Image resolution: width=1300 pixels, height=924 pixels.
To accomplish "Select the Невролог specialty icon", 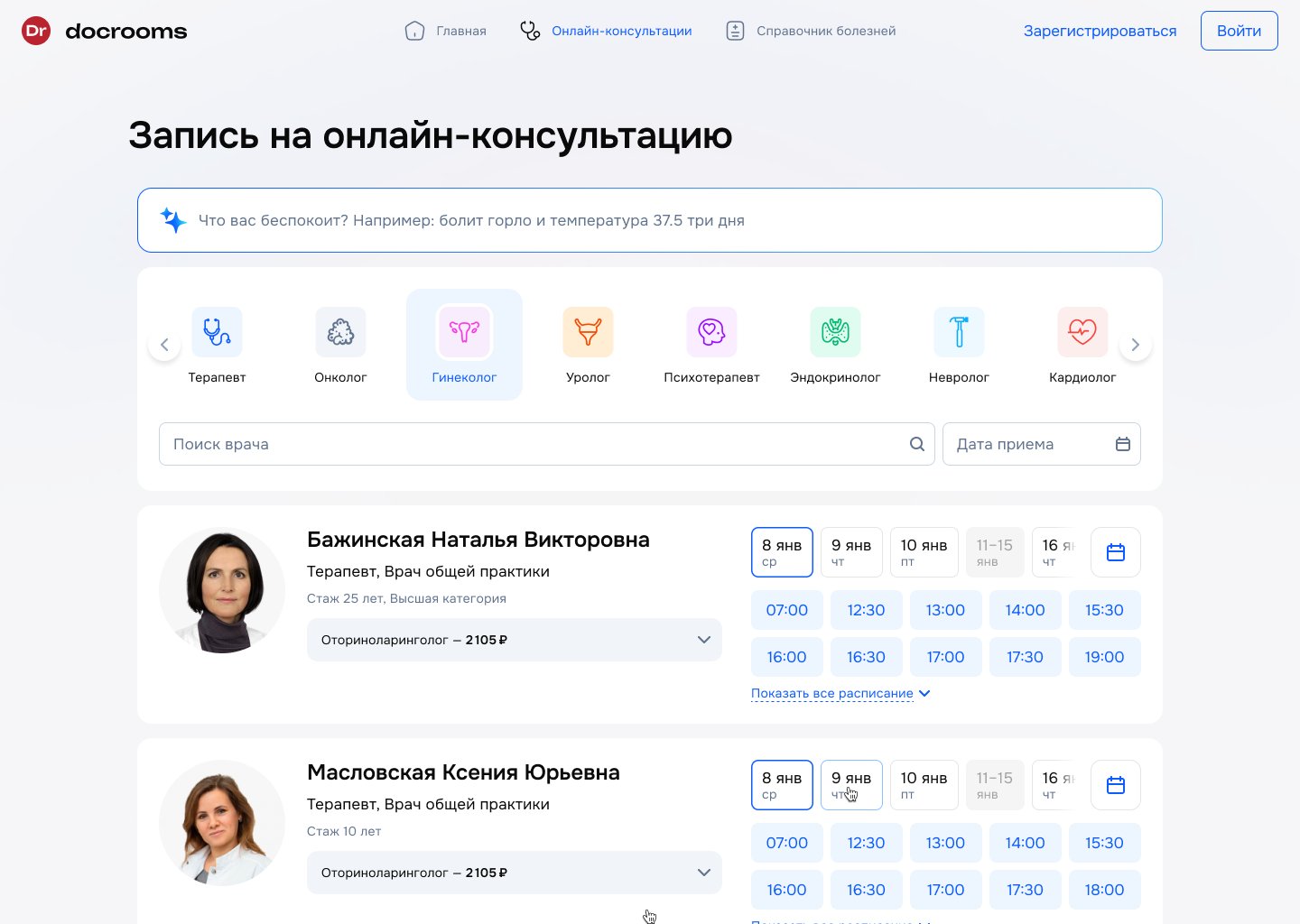I will click(x=959, y=332).
